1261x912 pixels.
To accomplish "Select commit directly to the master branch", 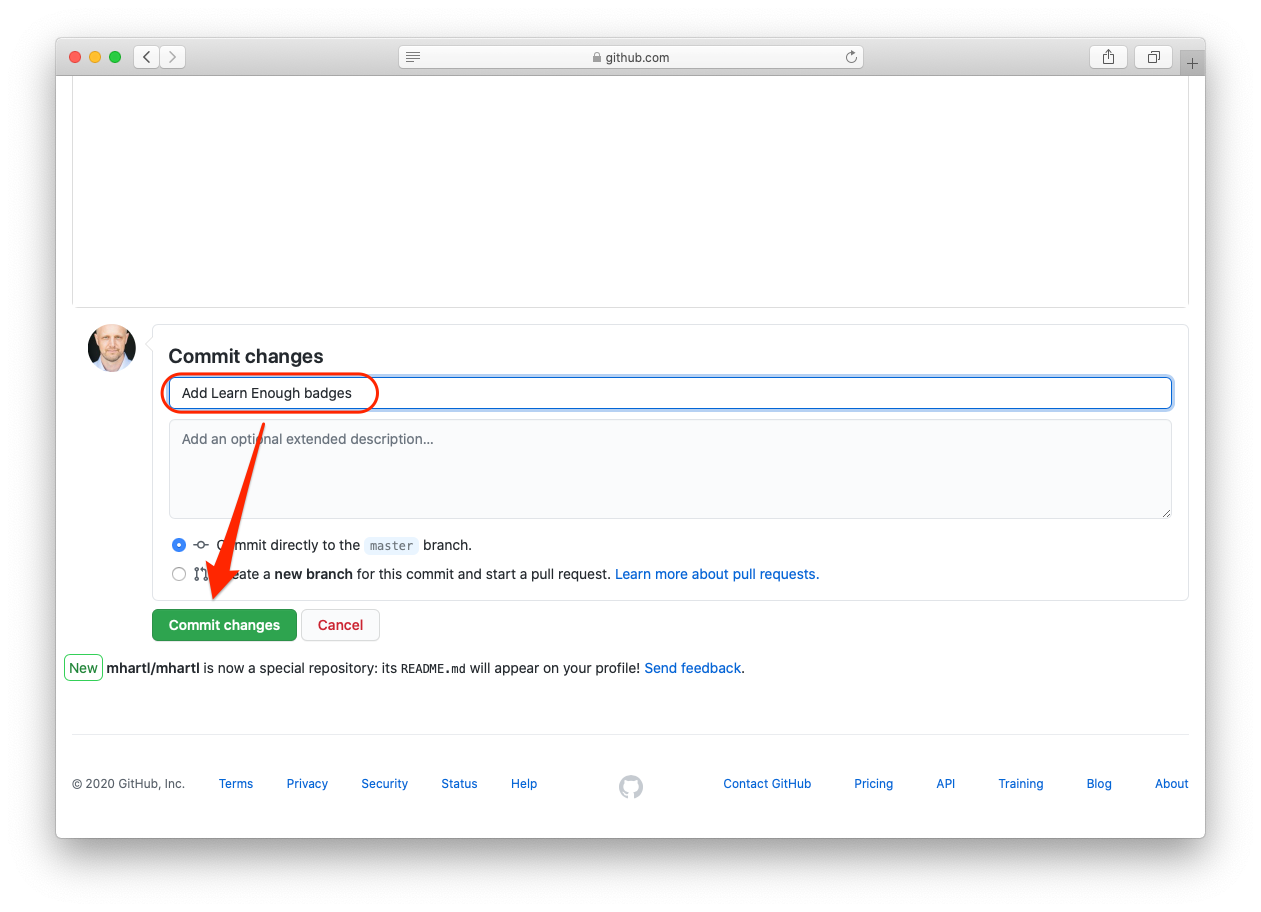I will point(178,545).
